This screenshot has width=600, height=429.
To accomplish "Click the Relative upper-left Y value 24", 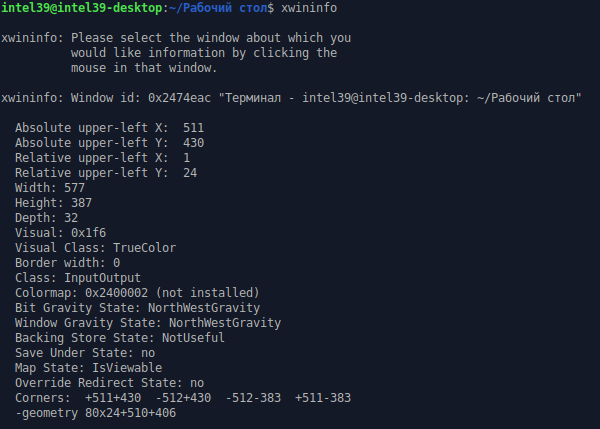I will [190, 173].
